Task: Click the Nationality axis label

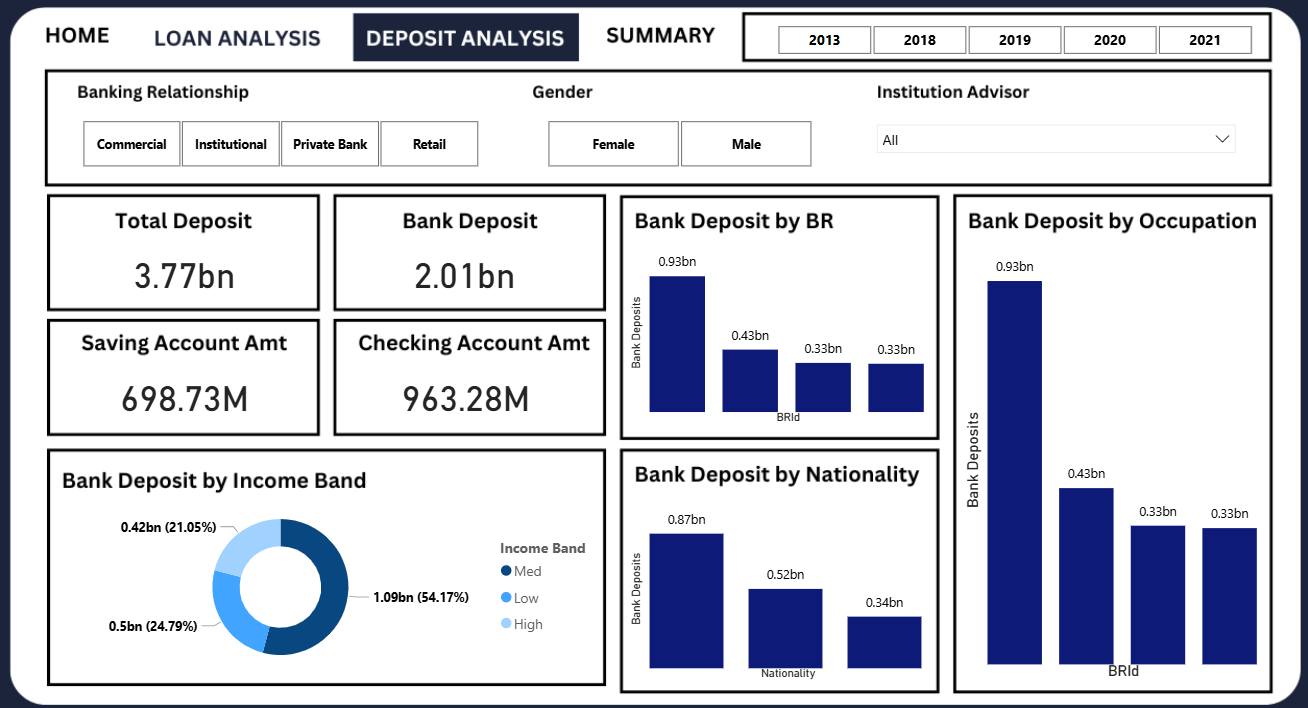Action: pyautogui.click(x=788, y=674)
